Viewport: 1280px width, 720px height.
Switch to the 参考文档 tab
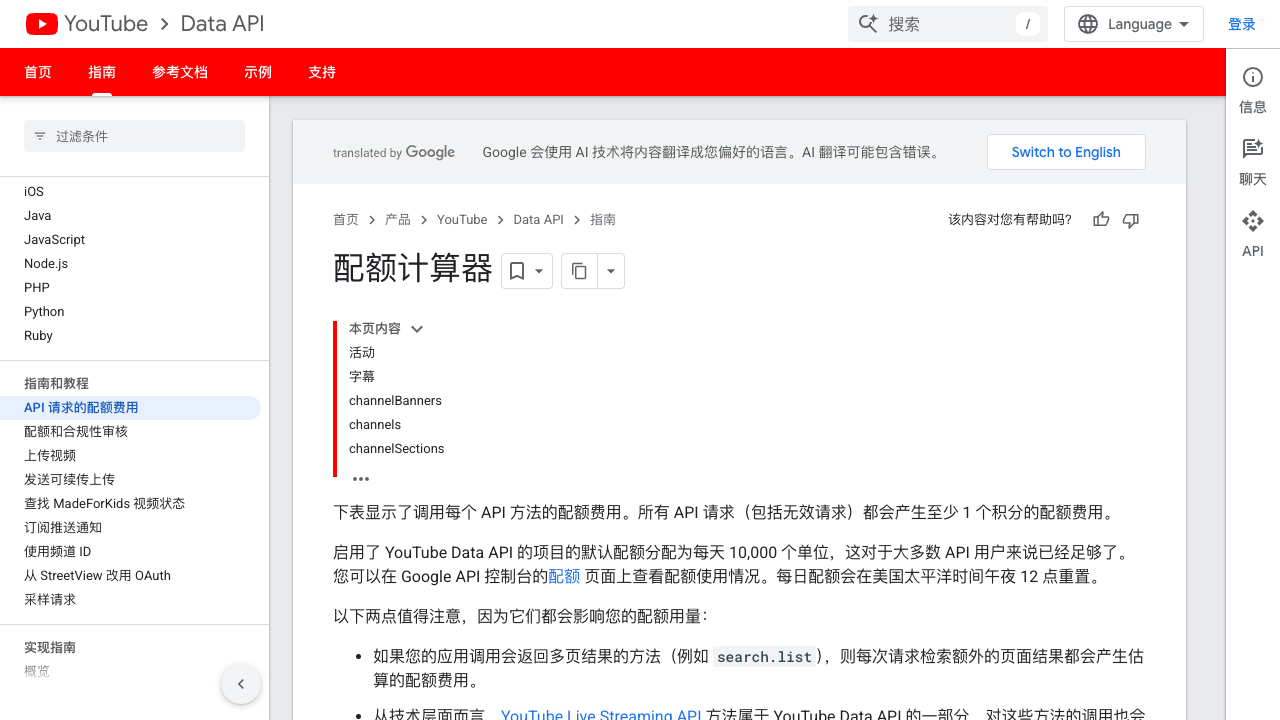pos(180,72)
